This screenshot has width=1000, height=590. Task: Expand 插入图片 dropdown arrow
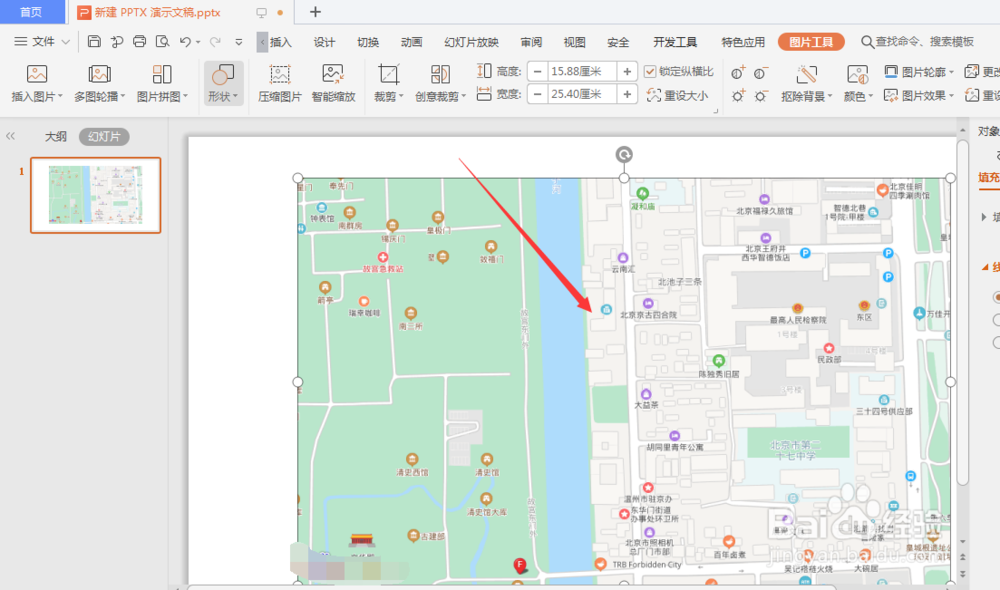pos(61,96)
